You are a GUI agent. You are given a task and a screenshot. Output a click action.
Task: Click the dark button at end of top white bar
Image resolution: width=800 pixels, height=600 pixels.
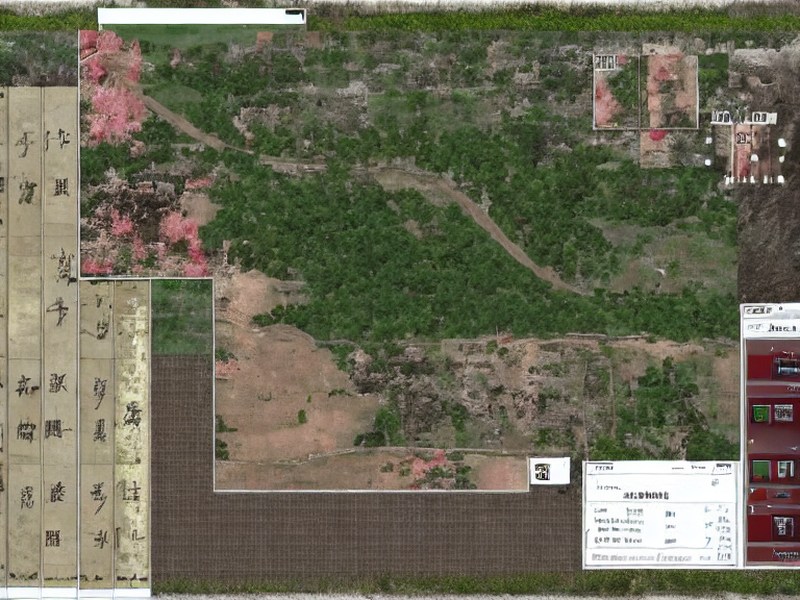coord(295,14)
